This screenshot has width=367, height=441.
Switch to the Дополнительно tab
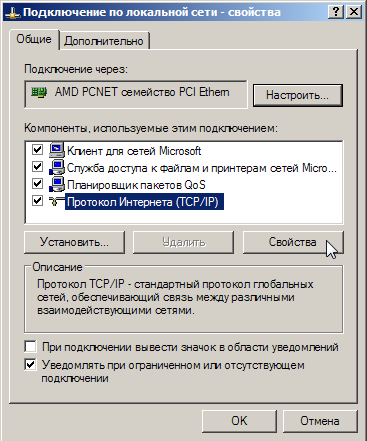[x=104, y=41]
